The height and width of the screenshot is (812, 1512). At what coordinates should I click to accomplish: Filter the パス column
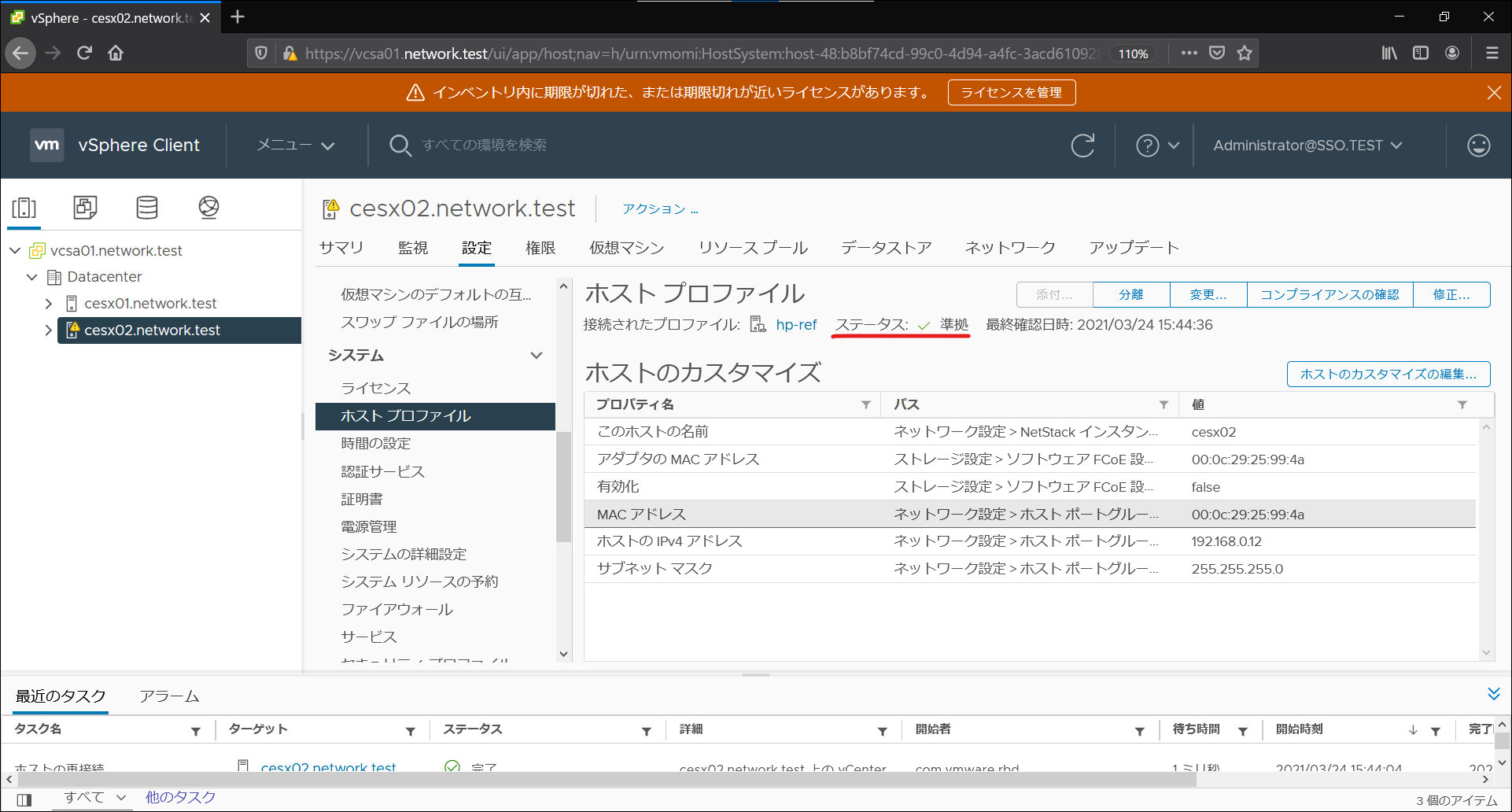(1164, 404)
